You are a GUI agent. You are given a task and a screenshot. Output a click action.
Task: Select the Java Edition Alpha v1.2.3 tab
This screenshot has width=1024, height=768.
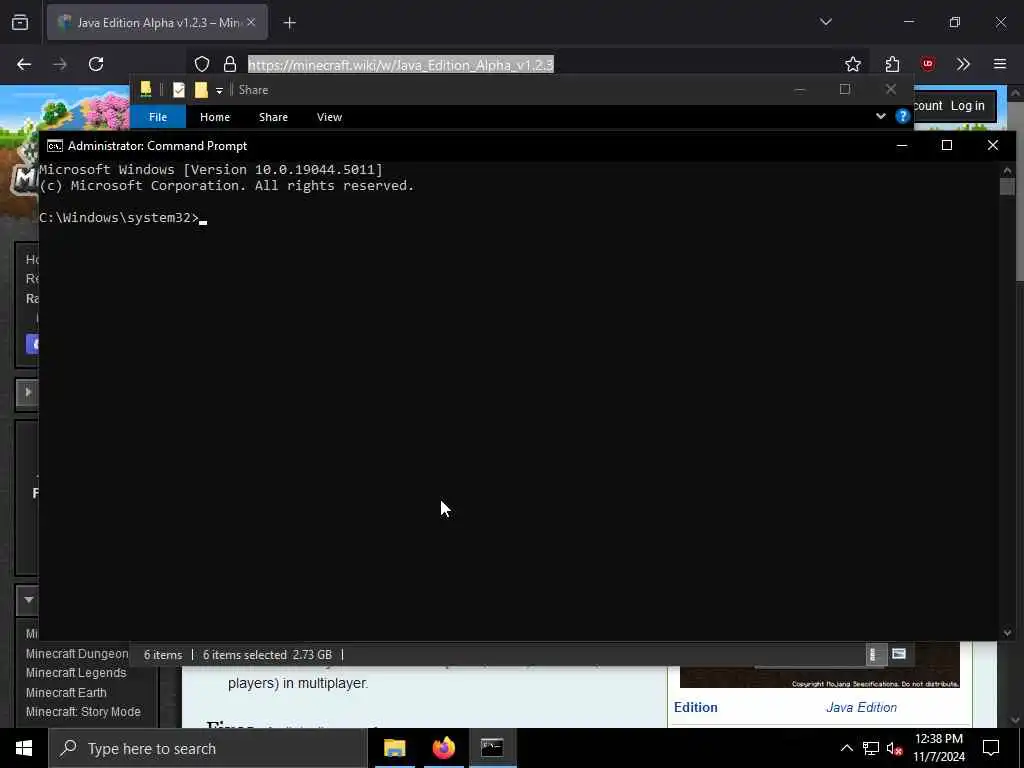pos(157,22)
